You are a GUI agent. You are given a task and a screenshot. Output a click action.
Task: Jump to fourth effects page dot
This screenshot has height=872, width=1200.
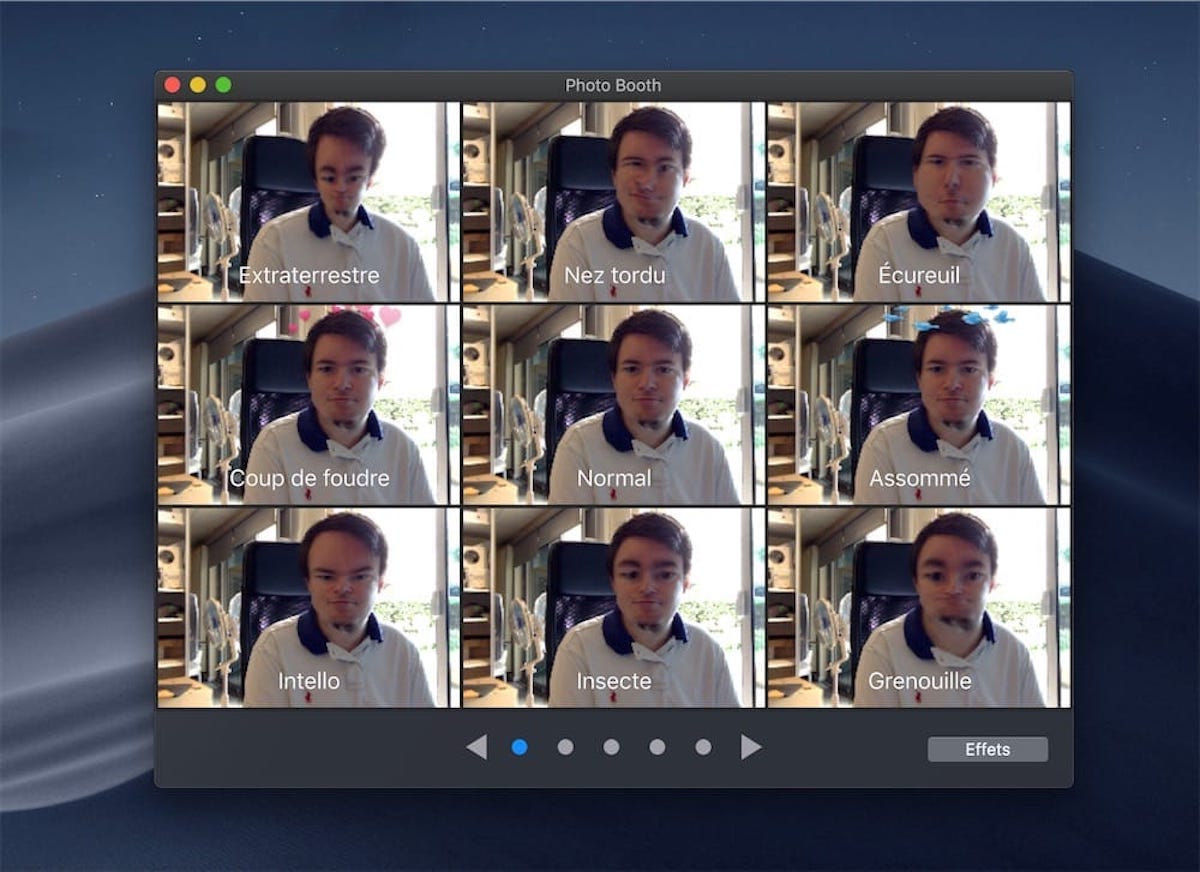[657, 747]
